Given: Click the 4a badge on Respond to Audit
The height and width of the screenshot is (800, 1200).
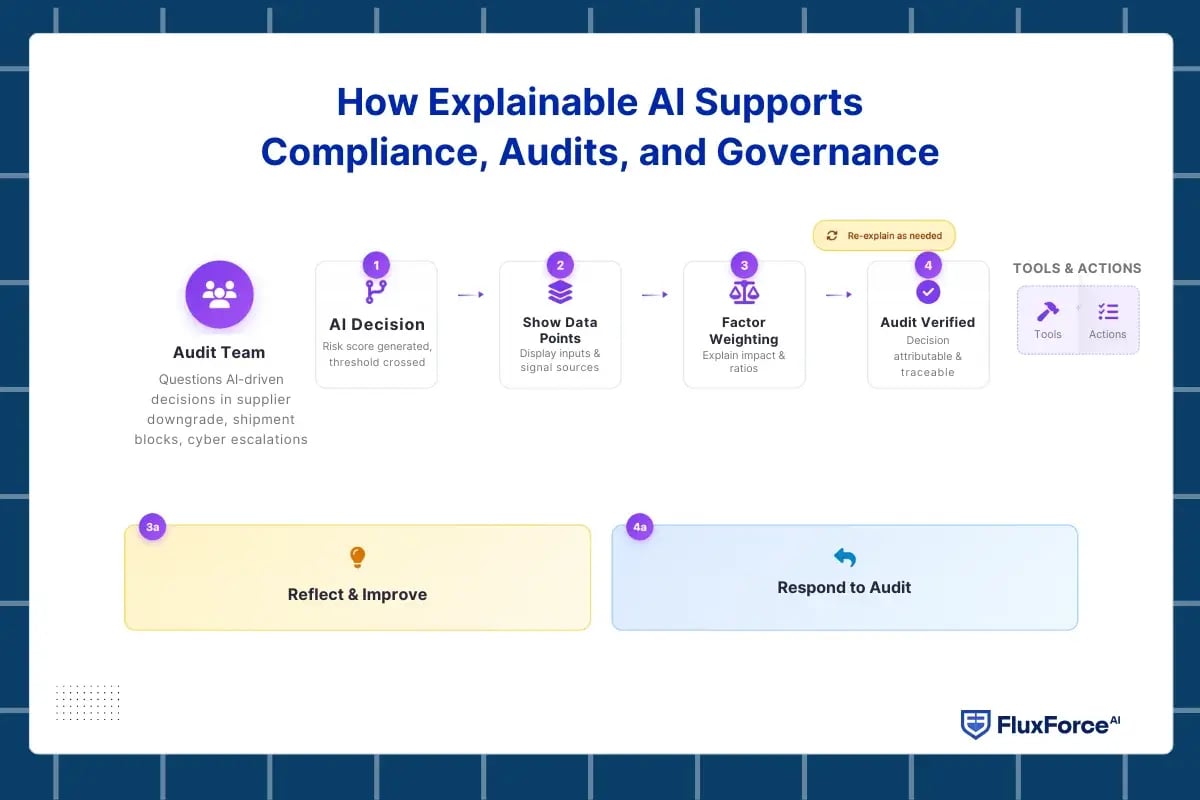Looking at the screenshot, I should point(639,526).
